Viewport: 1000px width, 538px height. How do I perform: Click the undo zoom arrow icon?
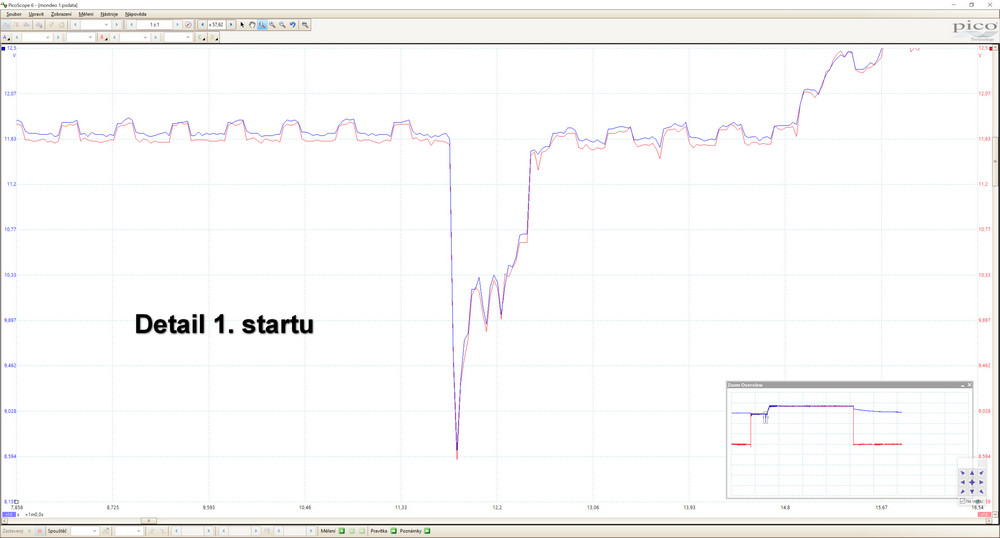click(x=293, y=24)
